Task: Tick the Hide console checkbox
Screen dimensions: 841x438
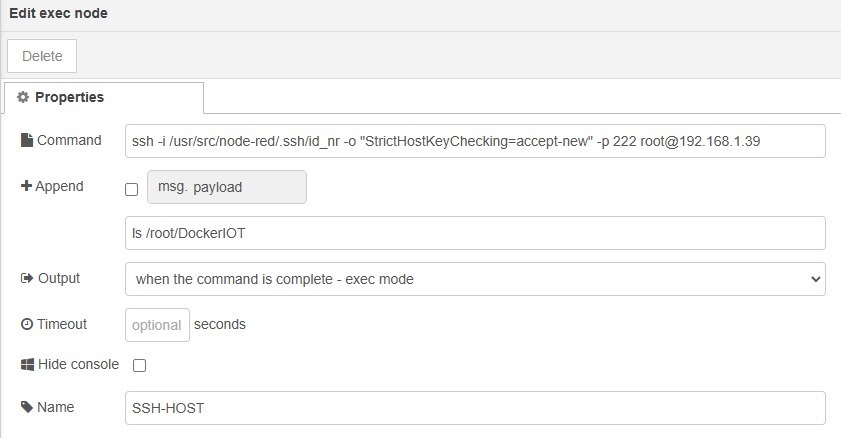Action: 139,366
